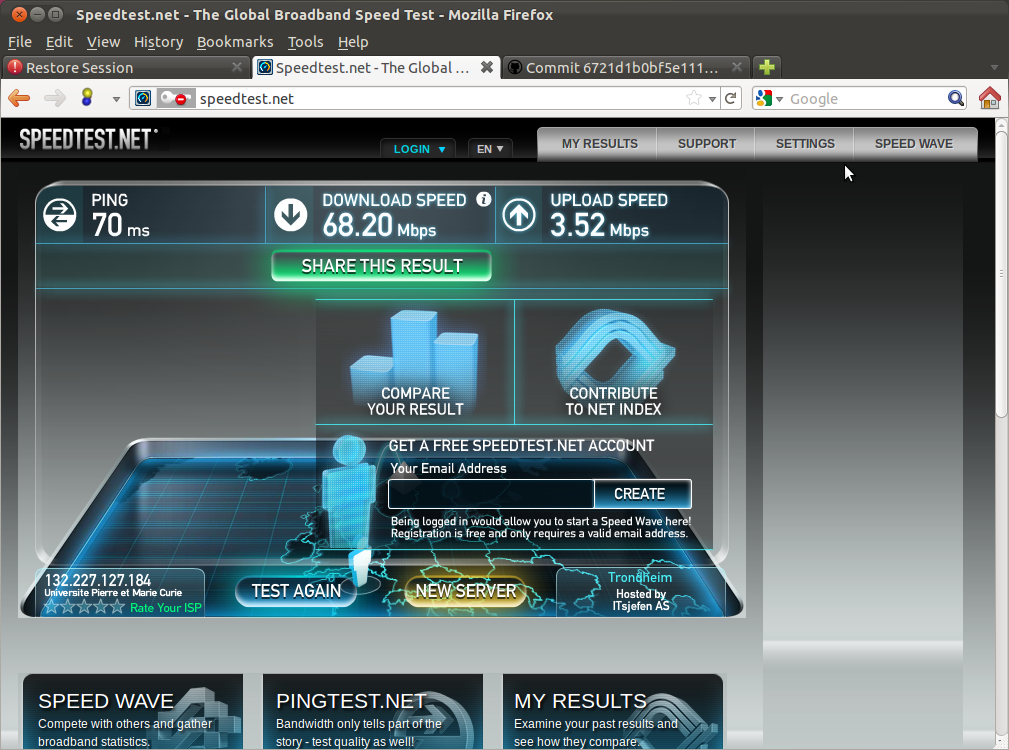Screen dimensions: 1009x750
Task: Open the MY RESULTS promo card
Action: pyautogui.click(x=613, y=711)
